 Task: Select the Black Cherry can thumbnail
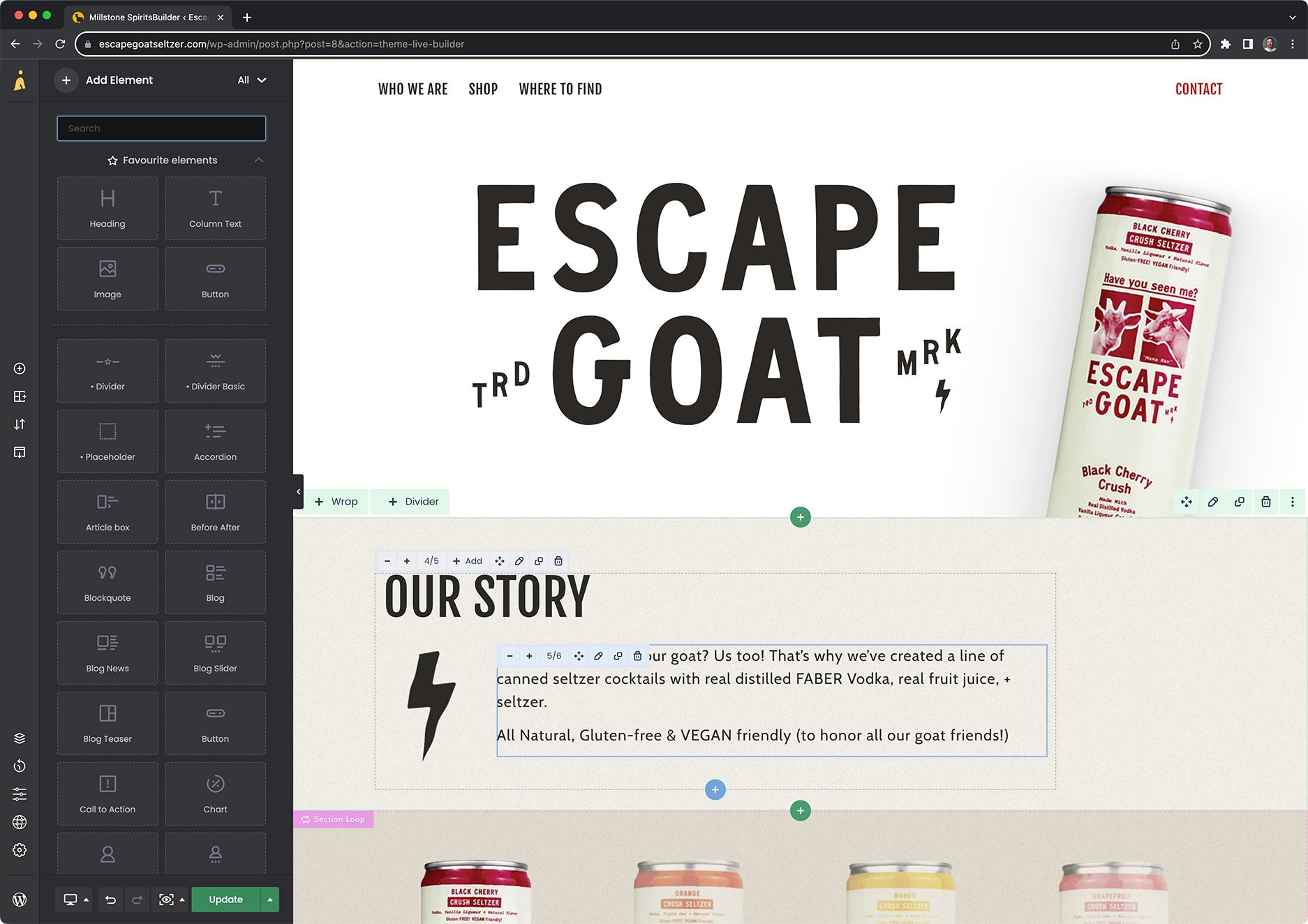(x=475, y=892)
